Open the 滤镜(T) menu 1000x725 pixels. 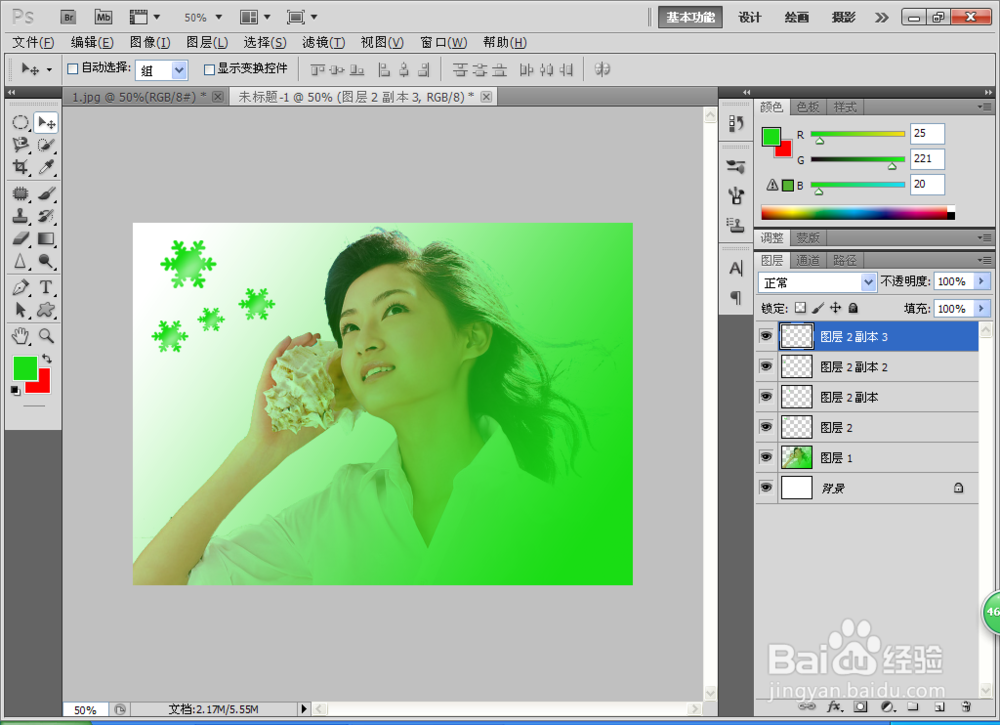[x=323, y=43]
